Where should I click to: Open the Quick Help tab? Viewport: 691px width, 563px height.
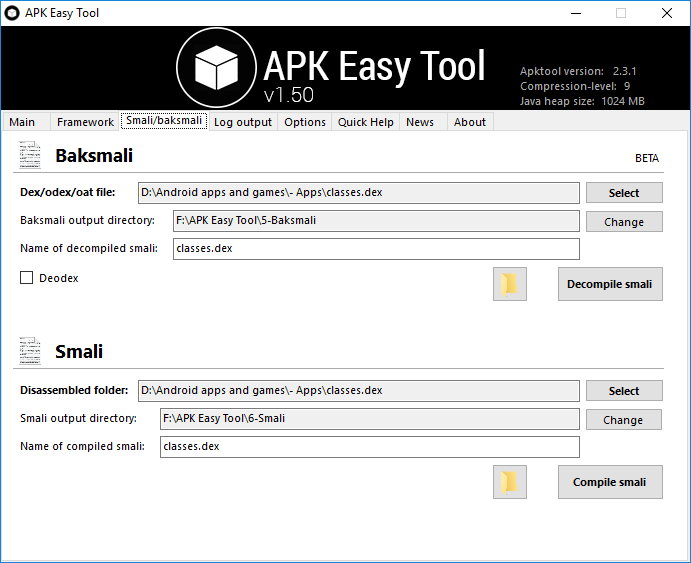pos(365,122)
